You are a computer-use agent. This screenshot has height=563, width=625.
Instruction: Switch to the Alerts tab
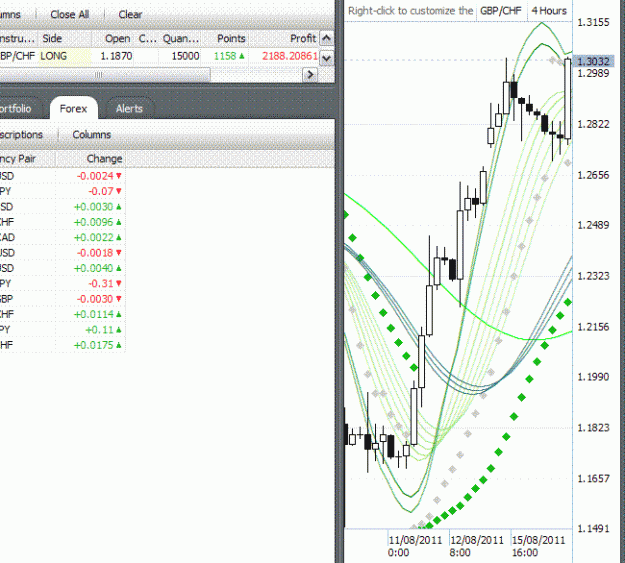(129, 108)
